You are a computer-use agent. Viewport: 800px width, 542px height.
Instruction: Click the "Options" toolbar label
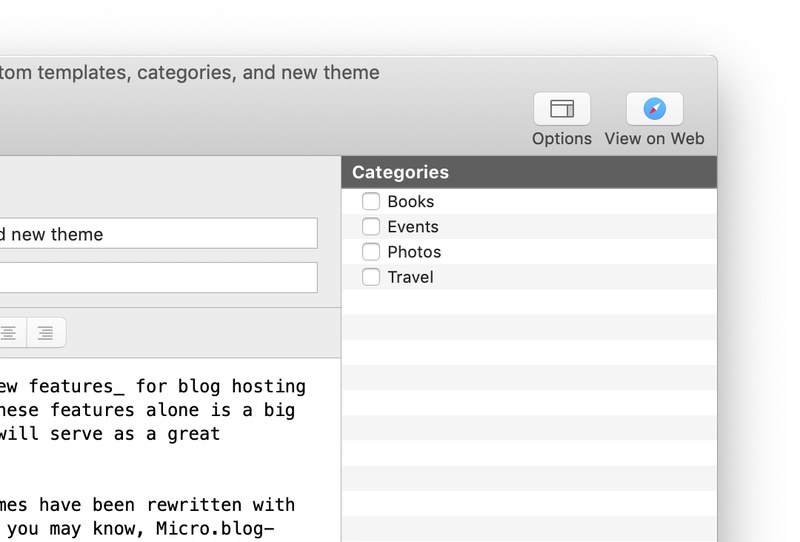click(562, 139)
